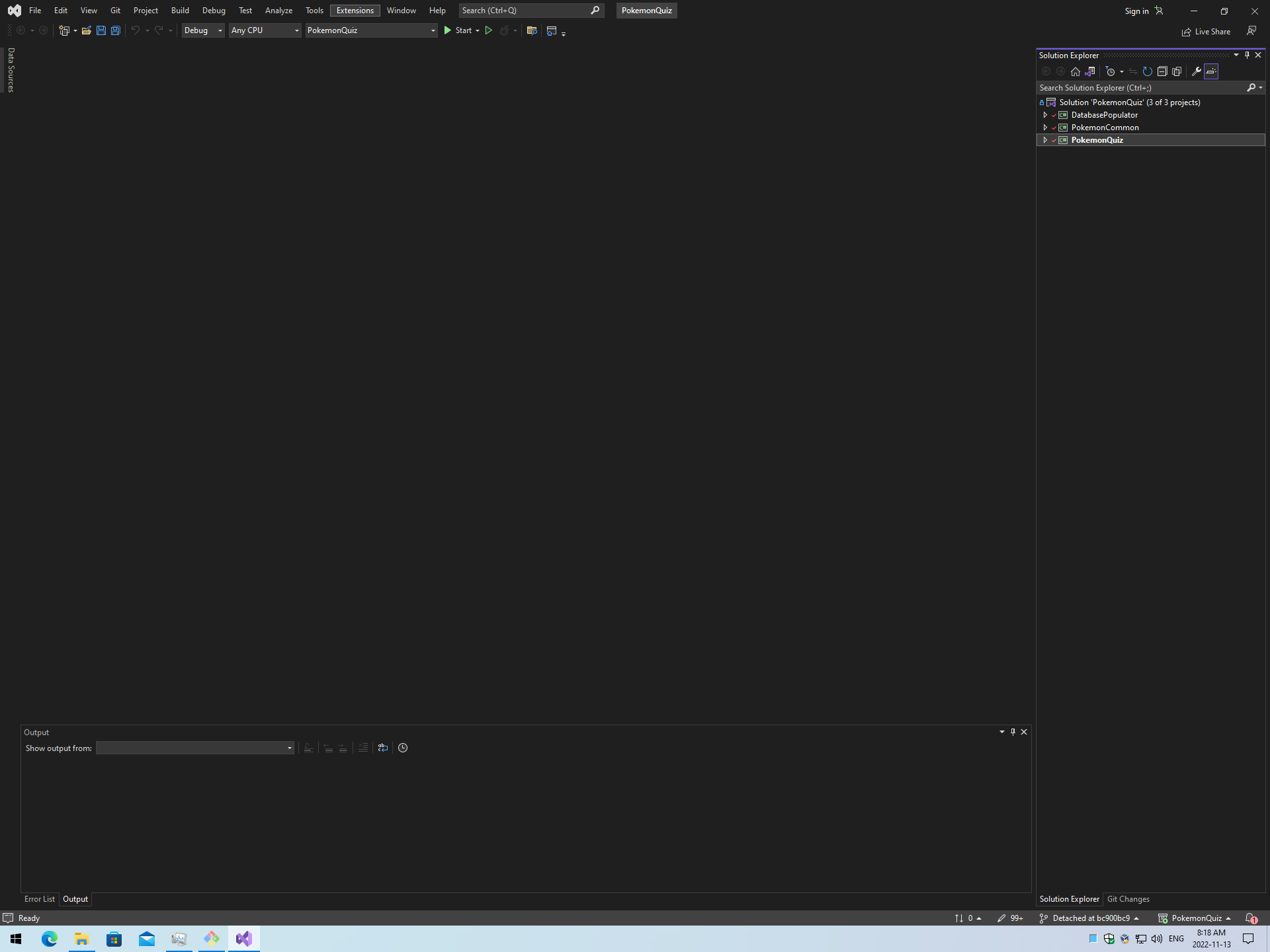1270x952 pixels.
Task: Click the feedback icon beside Live Share
Action: tap(1251, 30)
